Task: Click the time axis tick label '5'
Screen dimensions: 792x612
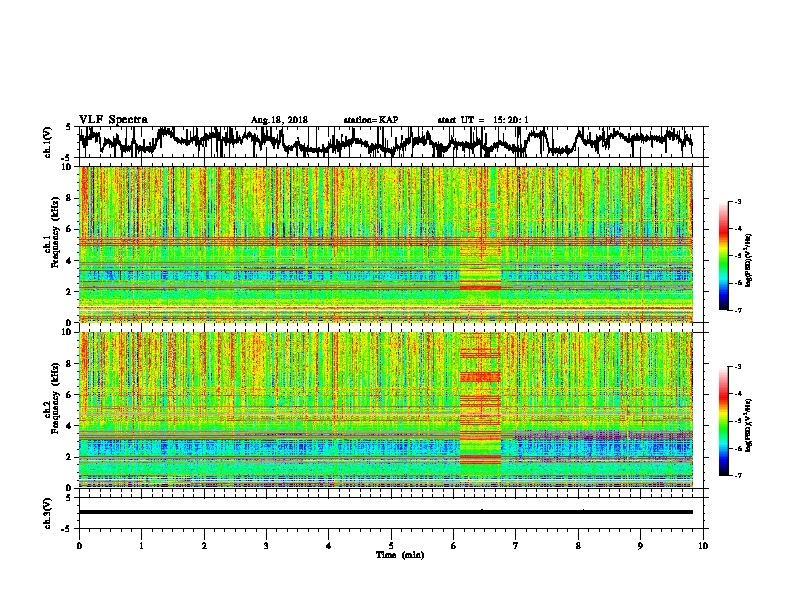Action: click(391, 546)
